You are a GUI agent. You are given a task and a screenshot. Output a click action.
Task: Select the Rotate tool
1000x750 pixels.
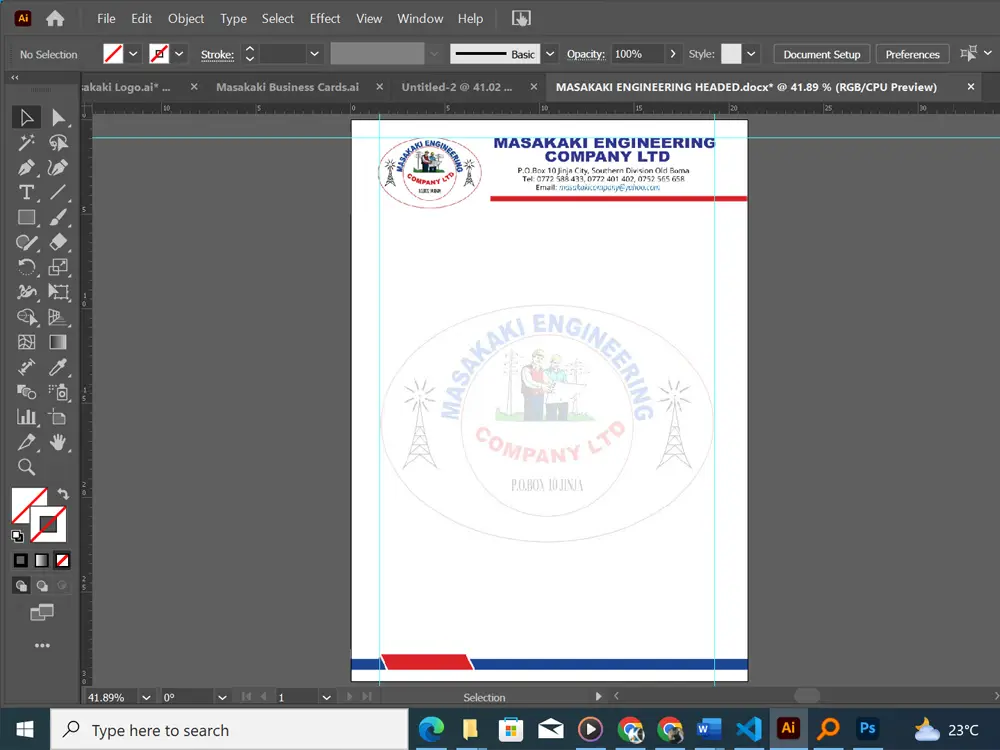pyautogui.click(x=26, y=267)
